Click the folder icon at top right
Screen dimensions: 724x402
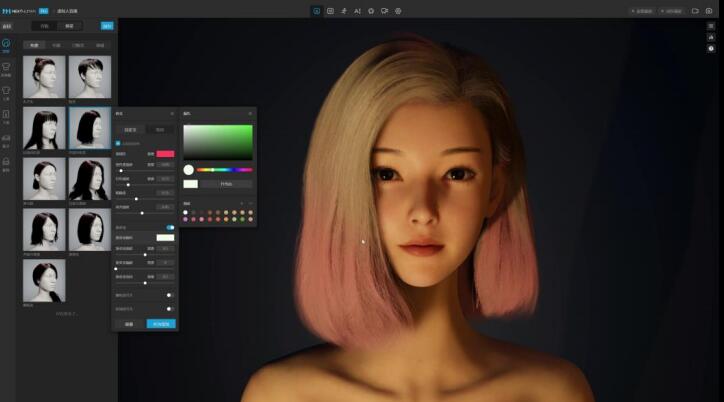695,11
